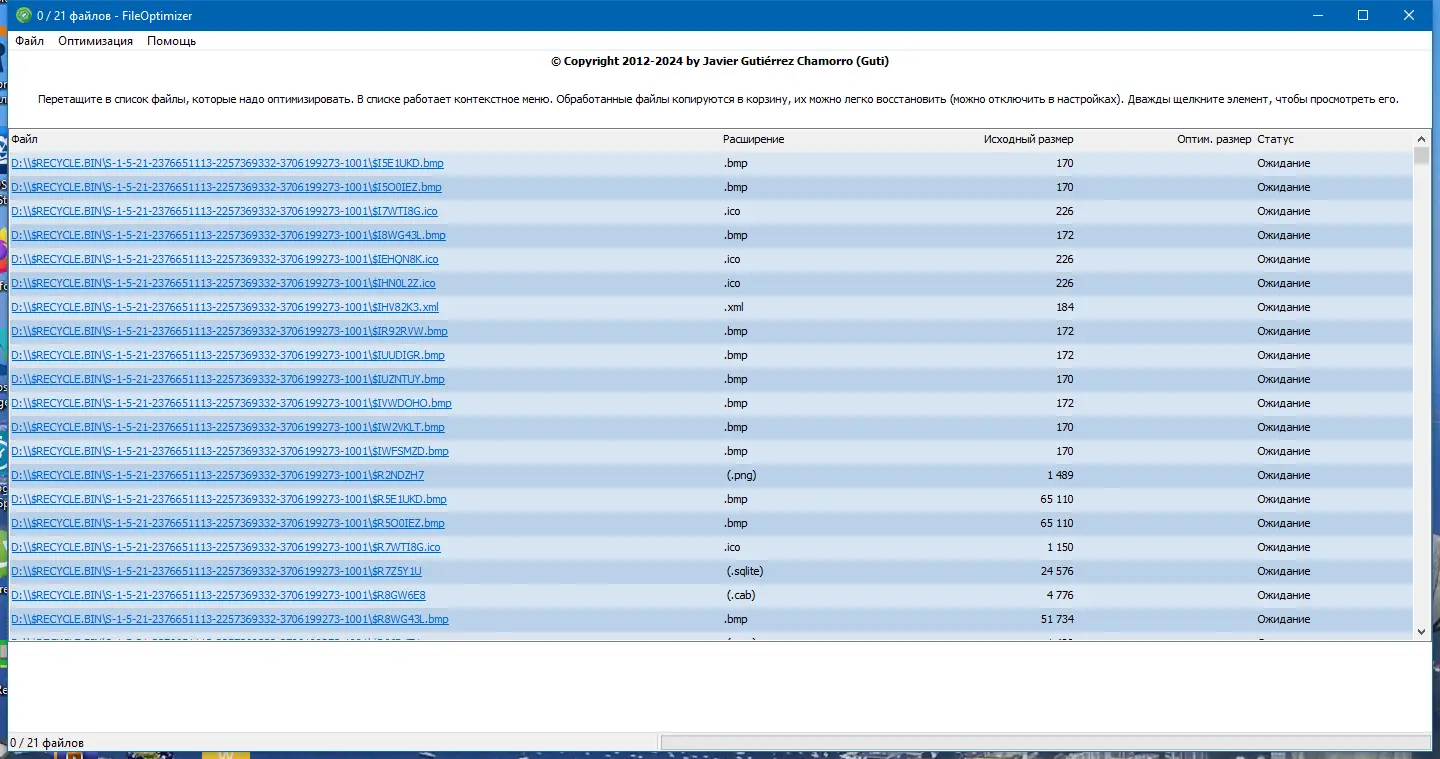Maximize the FileOptimizer window

(1362, 15)
